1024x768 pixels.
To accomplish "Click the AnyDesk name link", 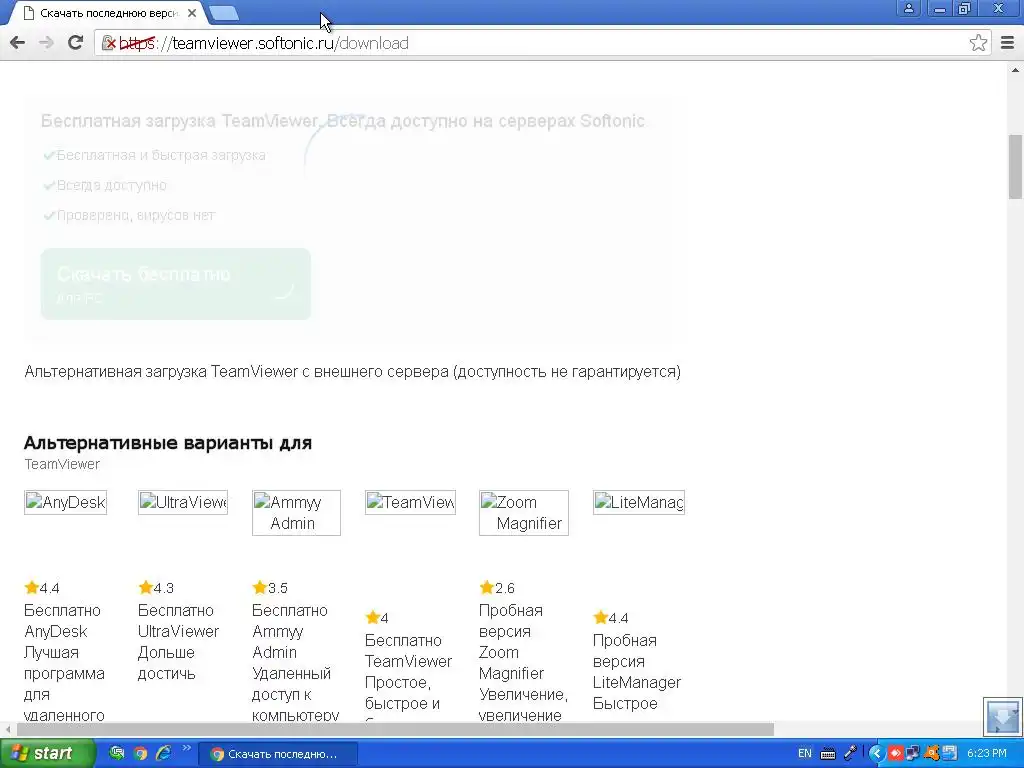I will coord(56,632).
